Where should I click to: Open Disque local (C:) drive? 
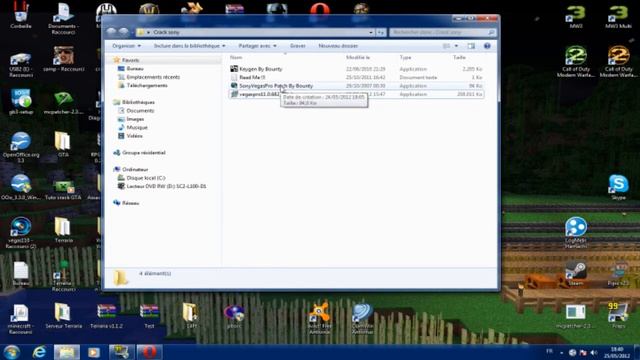point(146,178)
